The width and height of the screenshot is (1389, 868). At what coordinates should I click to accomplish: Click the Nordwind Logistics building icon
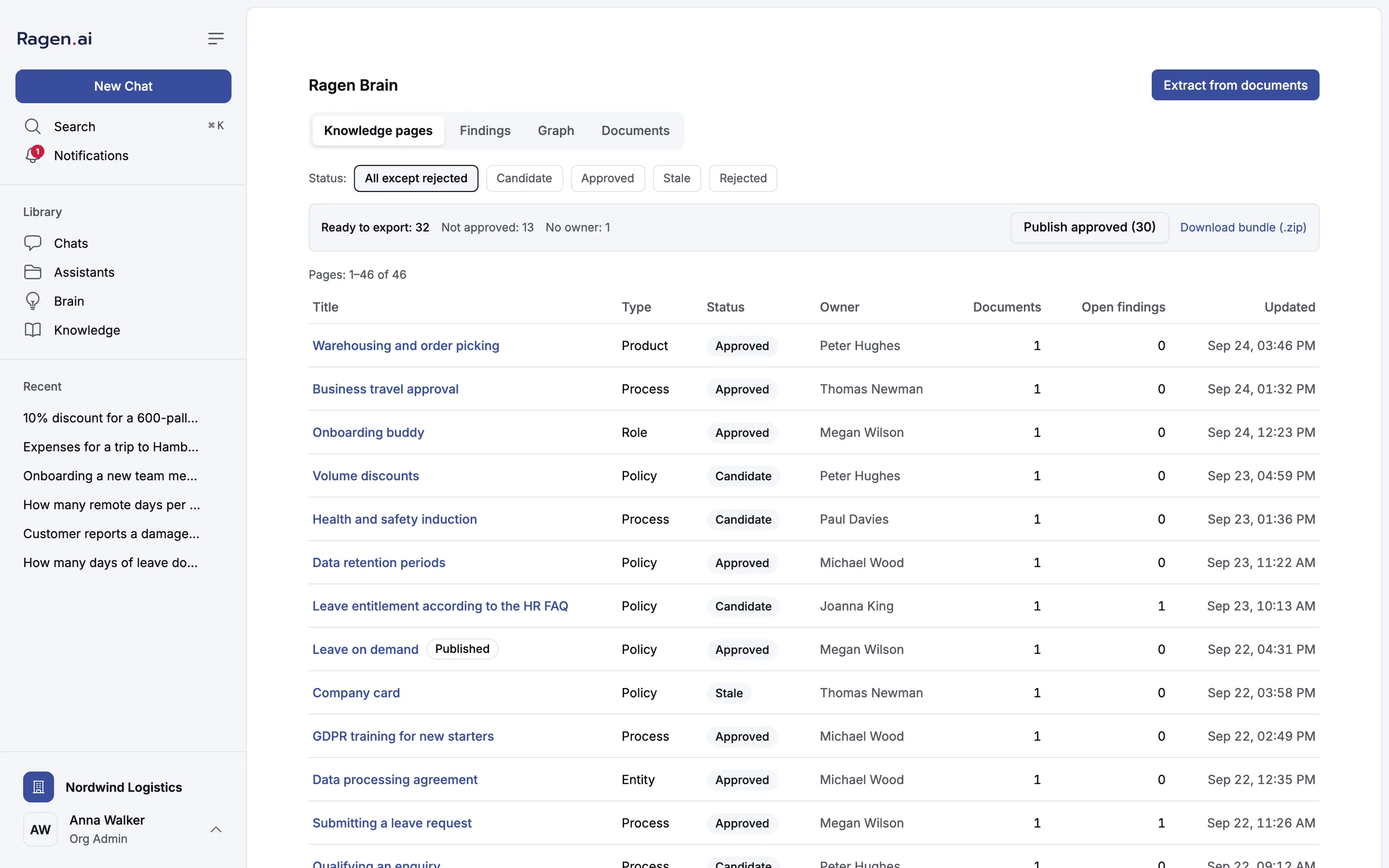[39, 787]
